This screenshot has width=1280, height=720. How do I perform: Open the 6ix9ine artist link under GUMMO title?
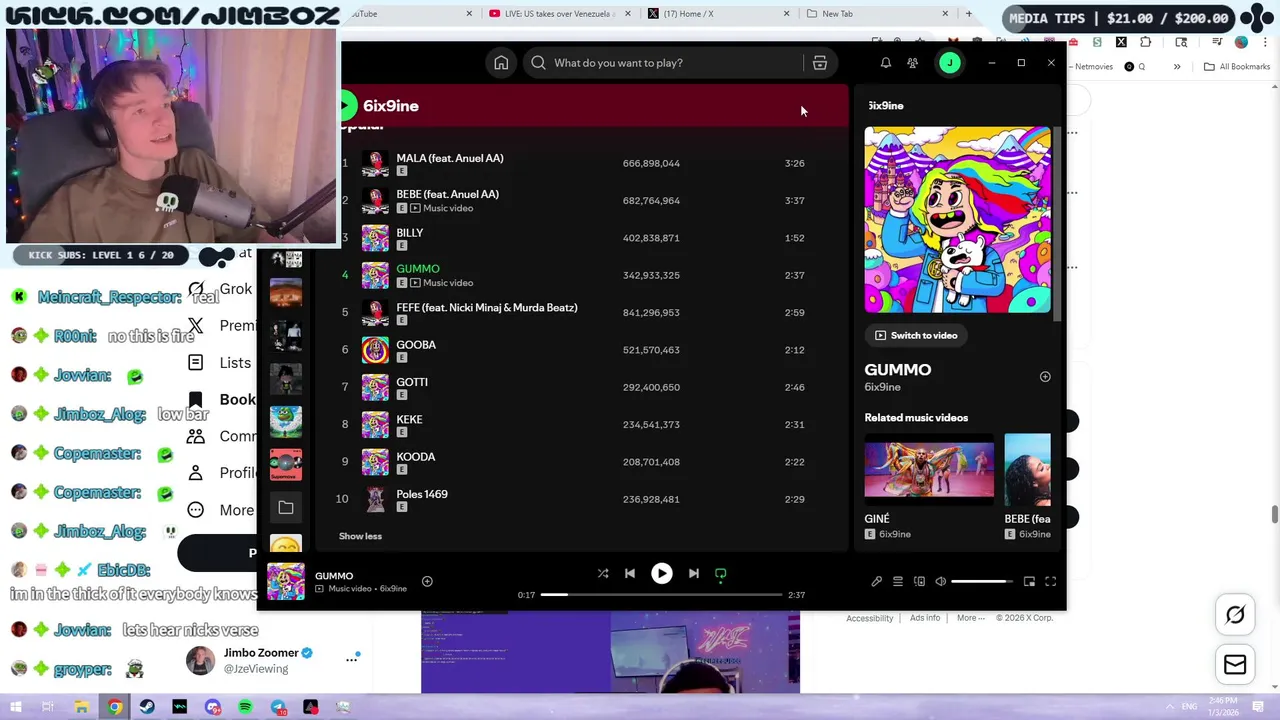(883, 387)
